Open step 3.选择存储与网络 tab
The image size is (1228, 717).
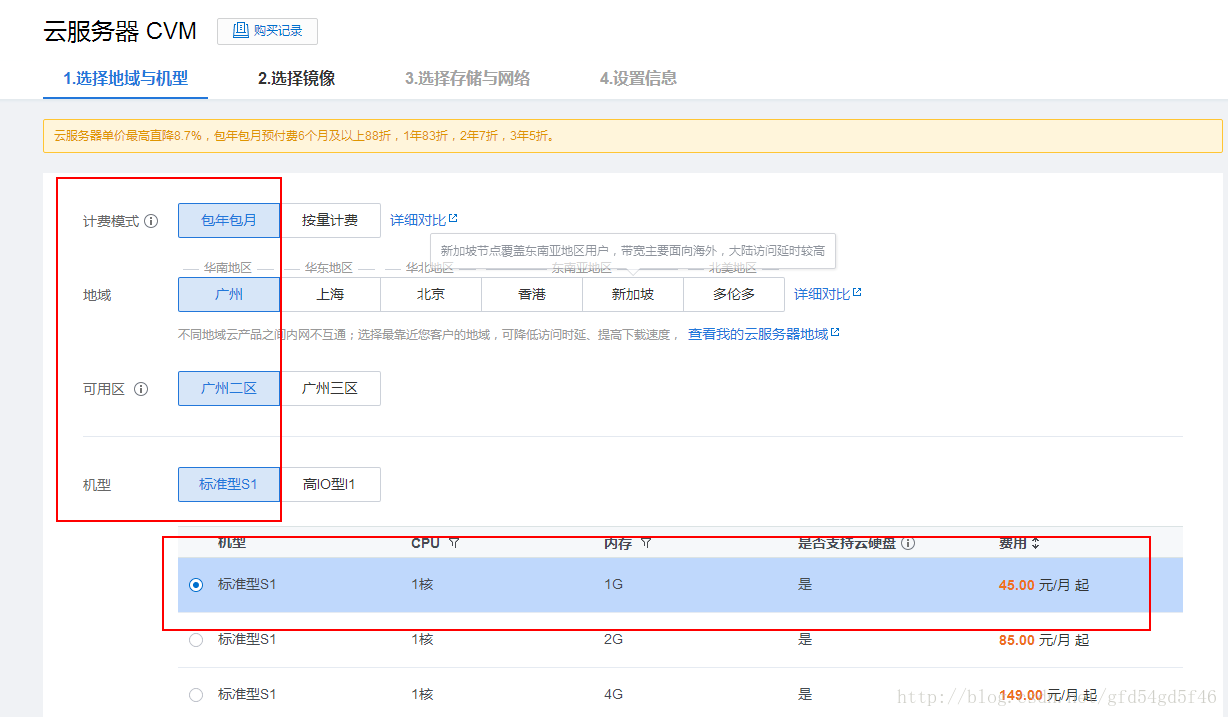(467, 78)
